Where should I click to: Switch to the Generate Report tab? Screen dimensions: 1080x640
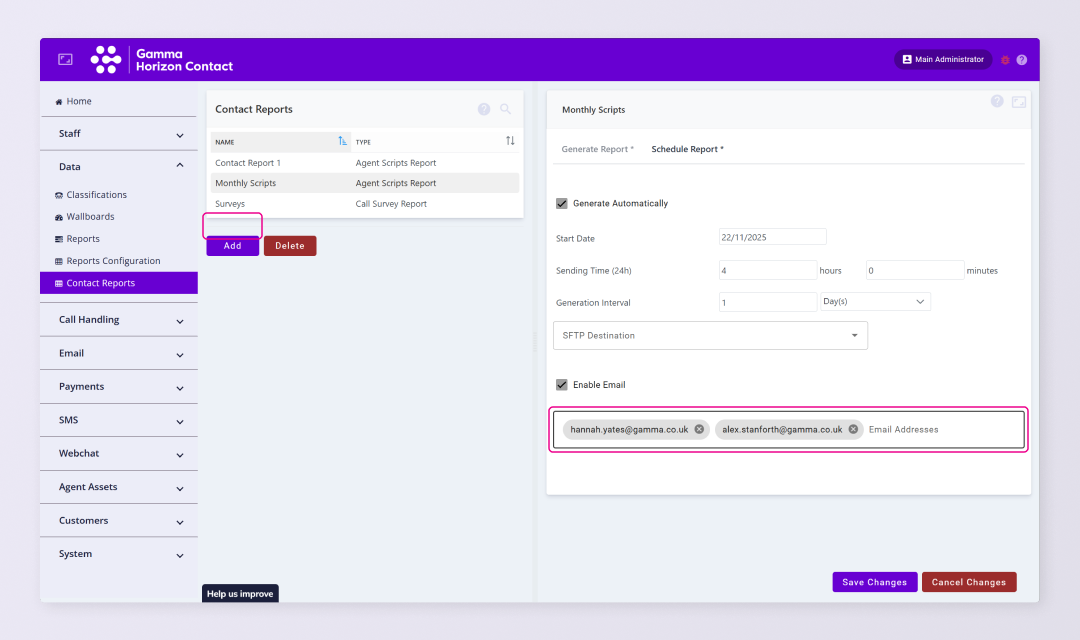coord(597,149)
